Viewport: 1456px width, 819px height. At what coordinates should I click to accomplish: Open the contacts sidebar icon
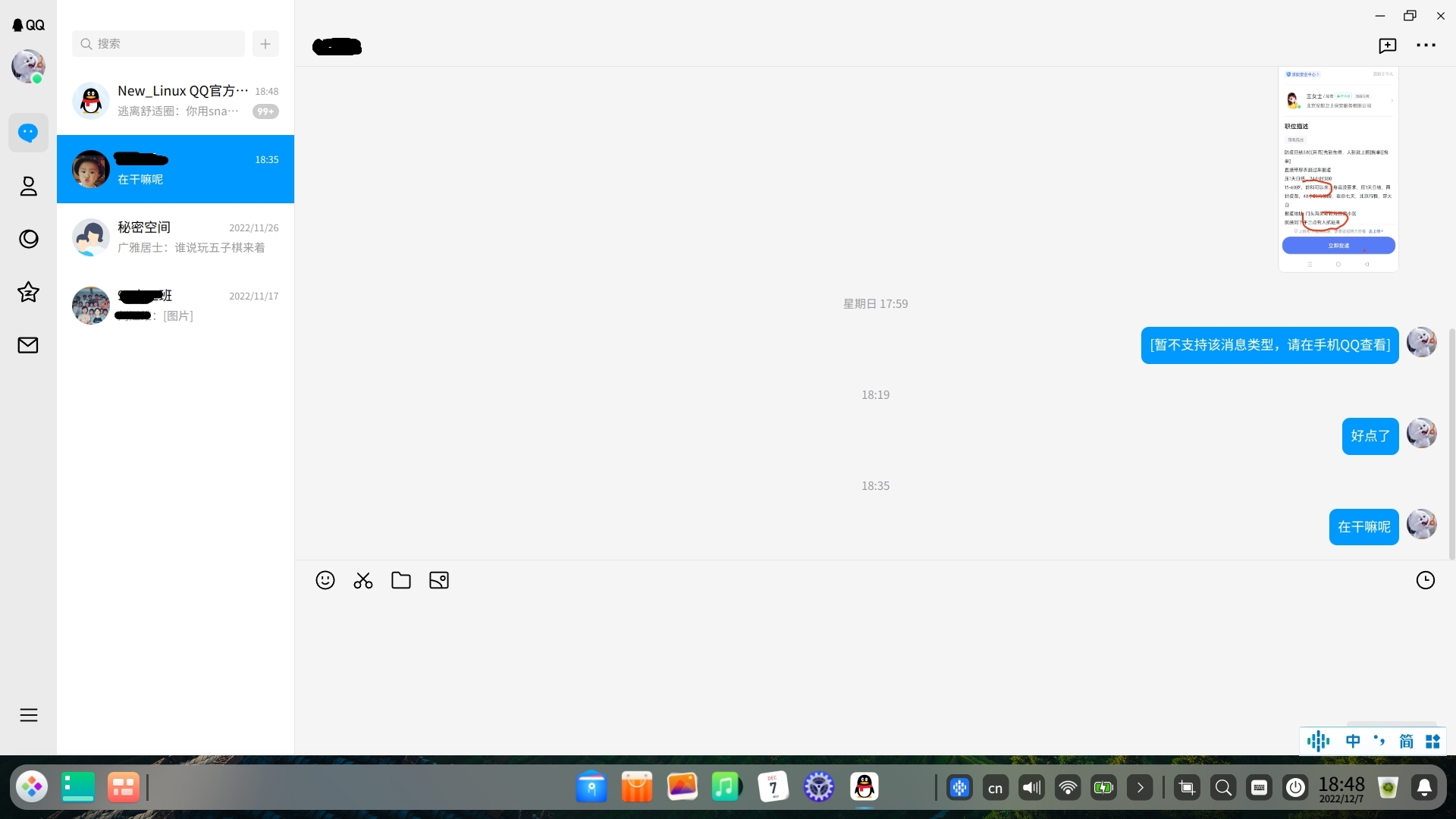click(x=28, y=187)
